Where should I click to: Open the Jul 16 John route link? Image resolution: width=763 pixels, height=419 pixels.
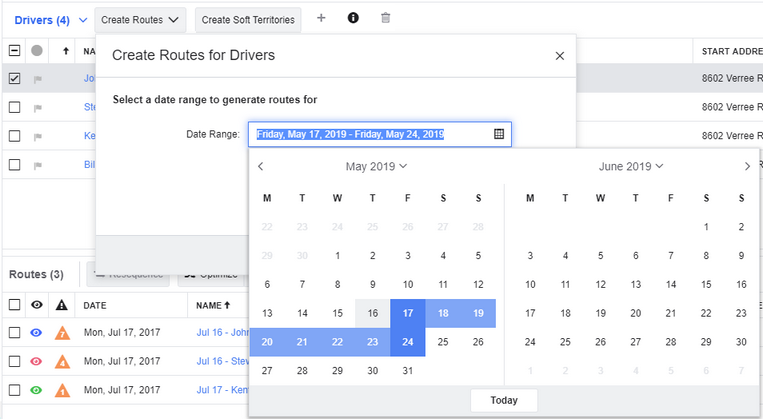coord(222,333)
